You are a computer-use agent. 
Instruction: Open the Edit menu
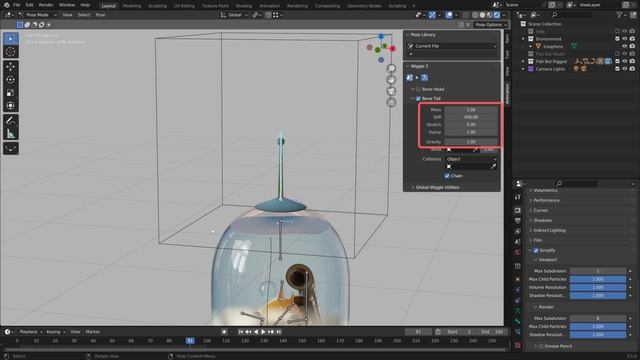(x=29, y=5)
